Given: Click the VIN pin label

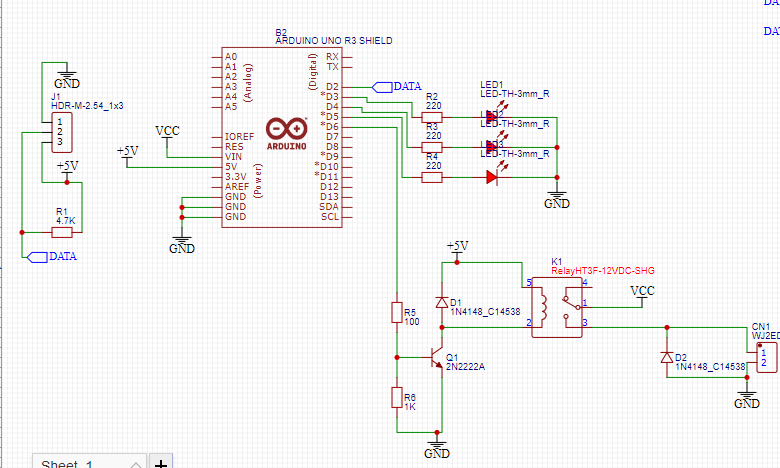Looking at the screenshot, I should coord(233,157).
